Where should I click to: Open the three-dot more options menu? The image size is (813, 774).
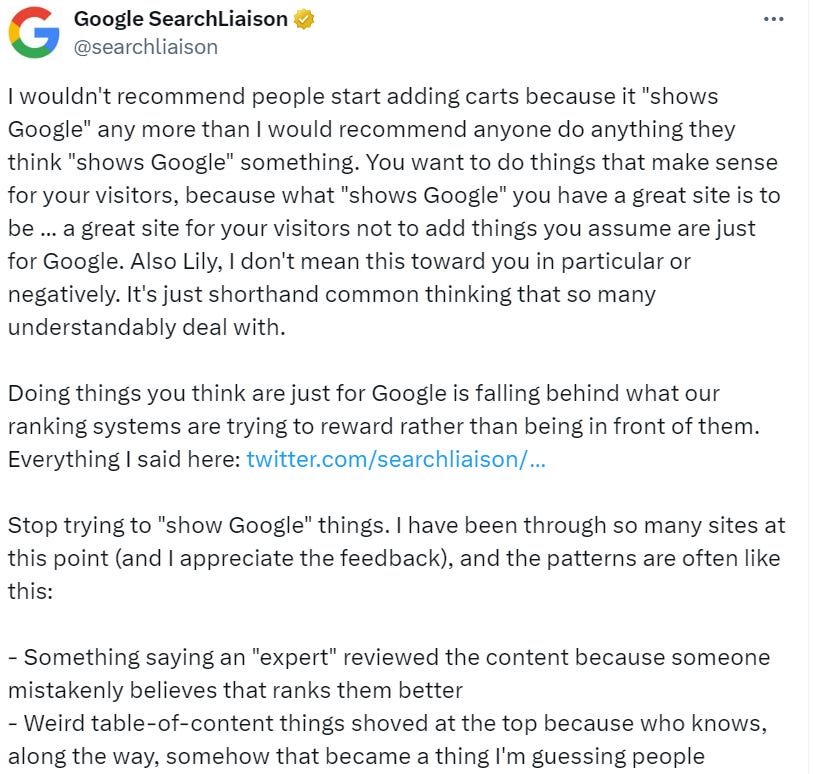pyautogui.click(x=773, y=19)
